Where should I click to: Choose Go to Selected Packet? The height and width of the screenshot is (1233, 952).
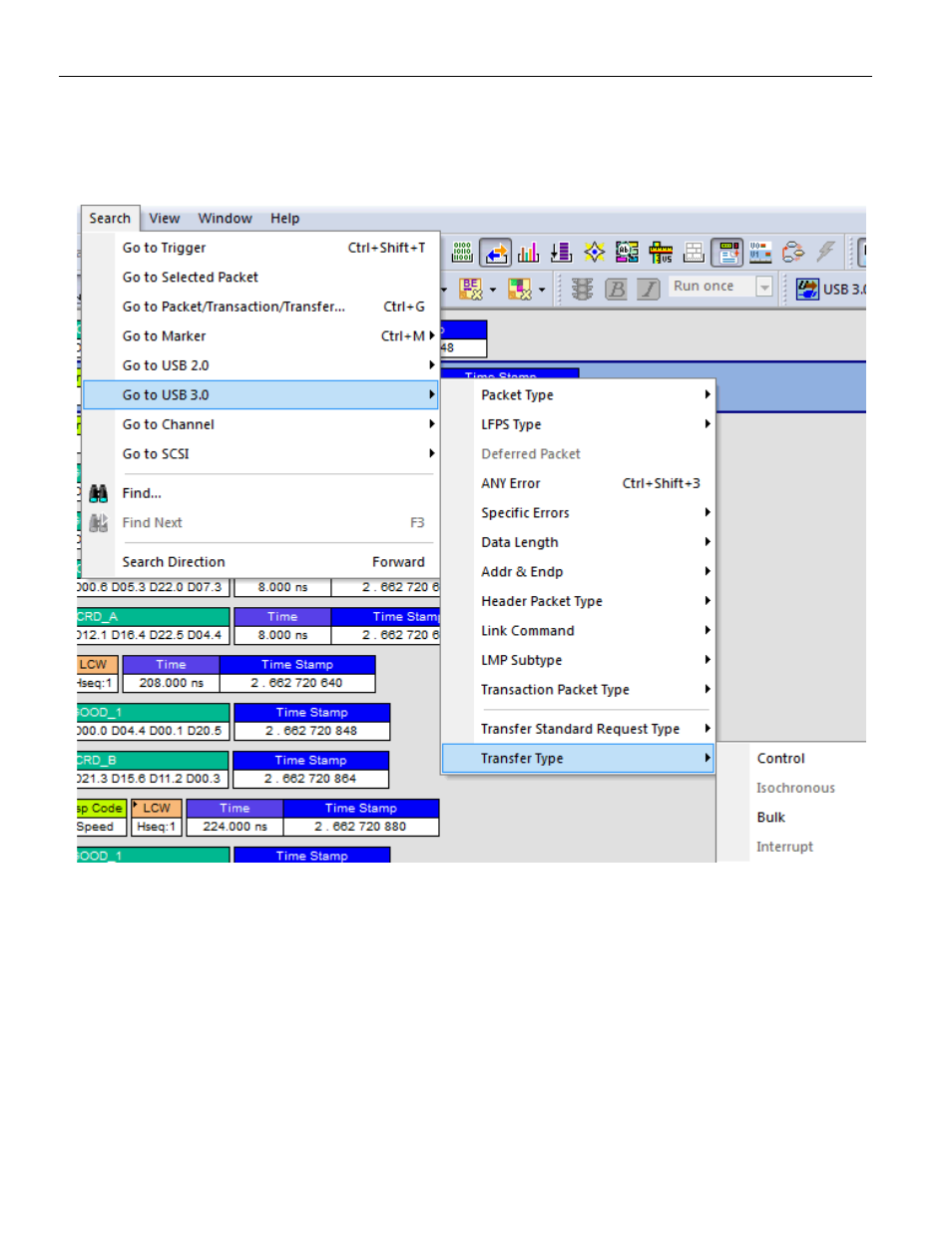pyautogui.click(x=260, y=278)
